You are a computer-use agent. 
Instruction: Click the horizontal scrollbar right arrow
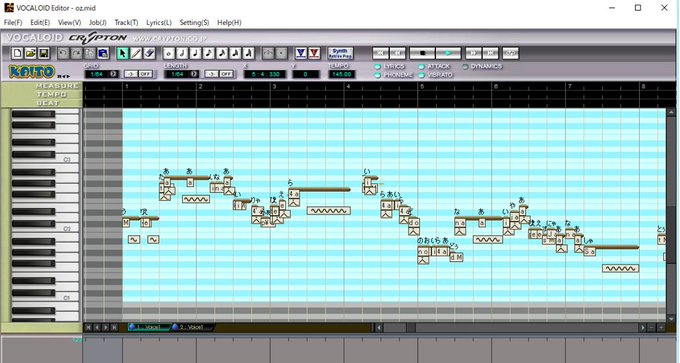pos(643,327)
